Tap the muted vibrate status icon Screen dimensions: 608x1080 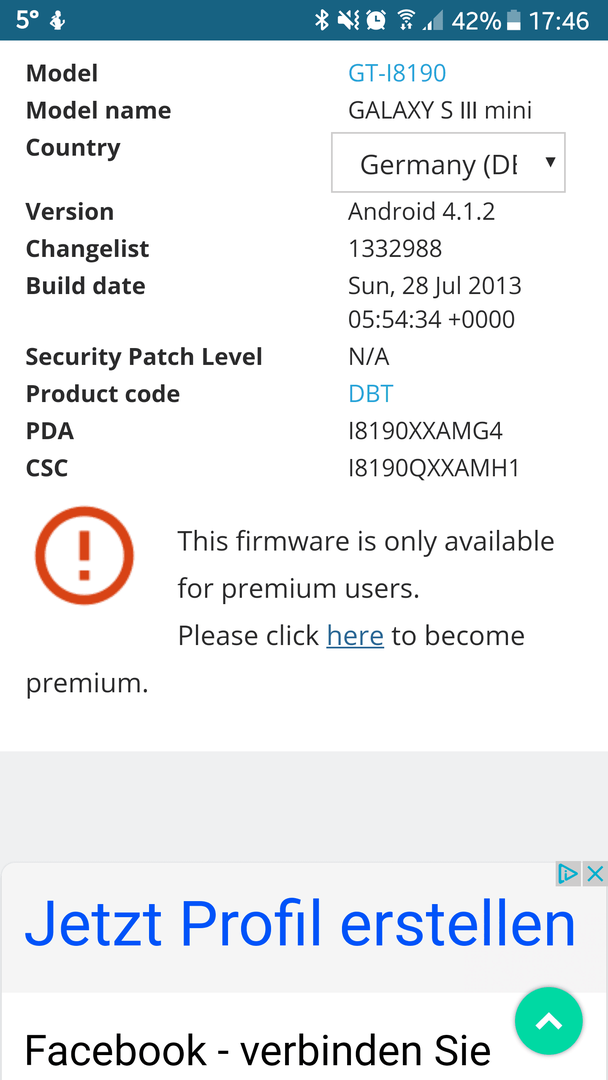(x=348, y=21)
